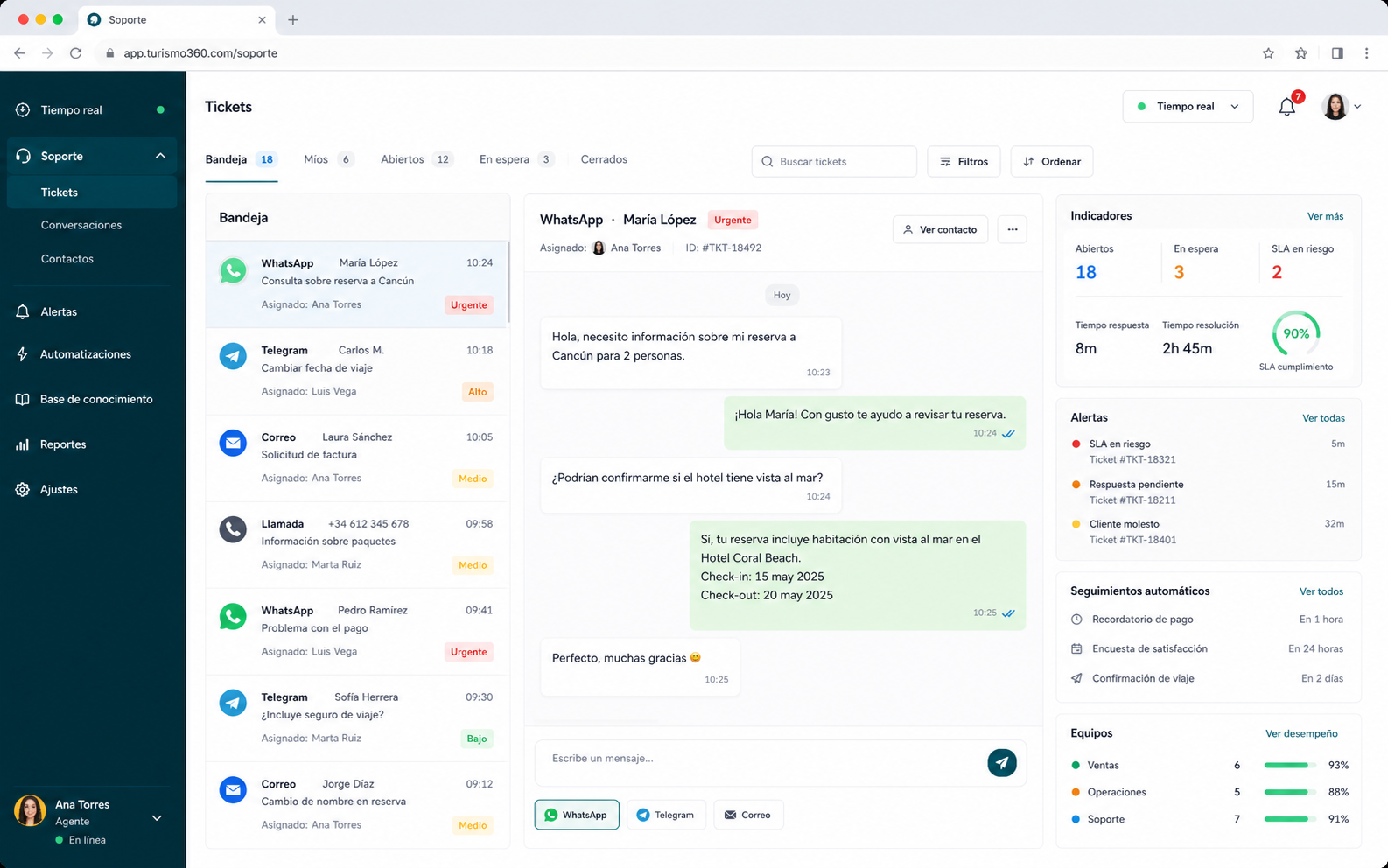The width and height of the screenshot is (1388, 868).
Task: Click the Cliente molesto alert row
Action: [x=1208, y=532]
